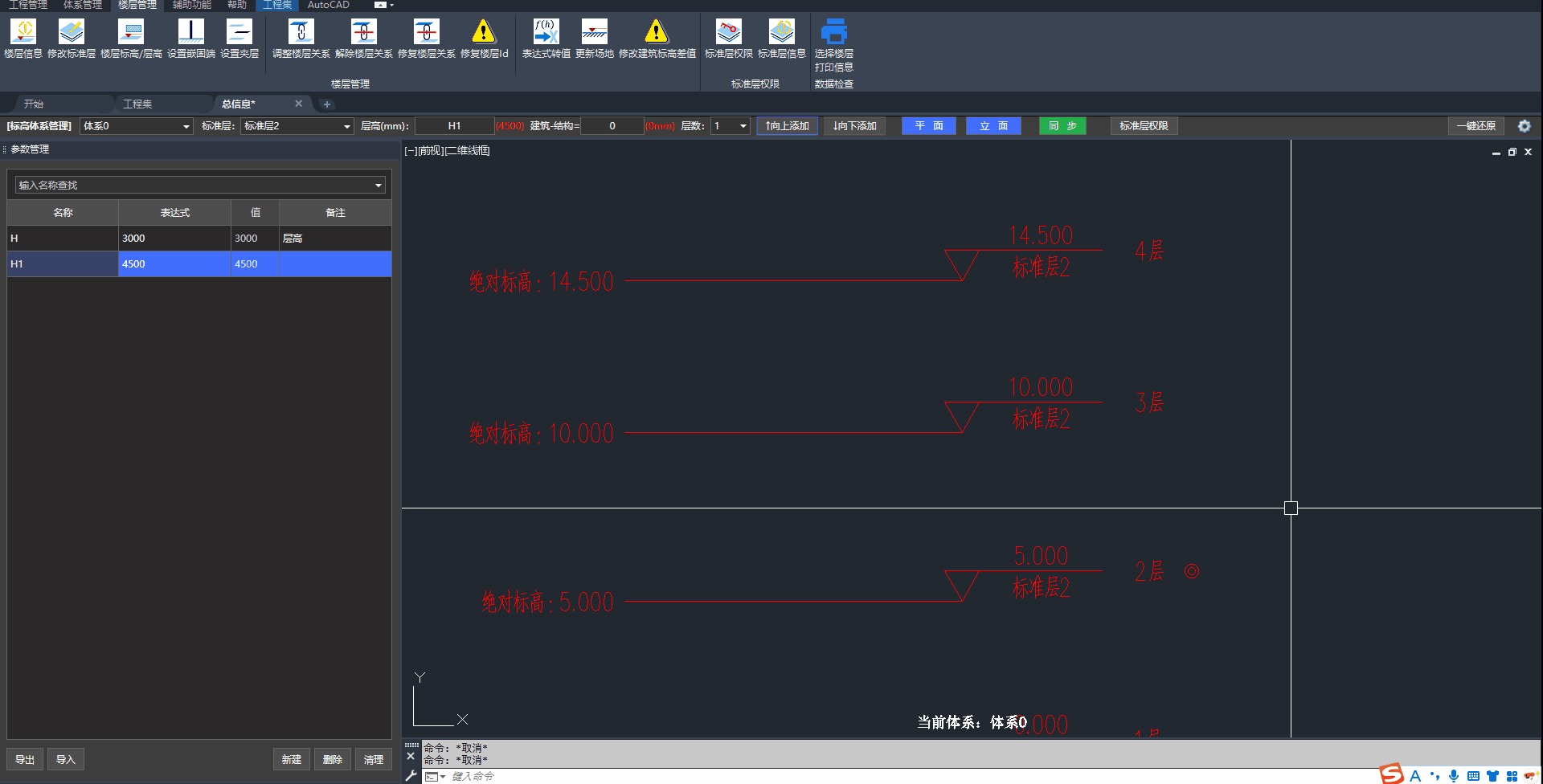The height and width of the screenshot is (784, 1543).
Task: Click the 修复楼层Id warning icon
Action: 484,32
